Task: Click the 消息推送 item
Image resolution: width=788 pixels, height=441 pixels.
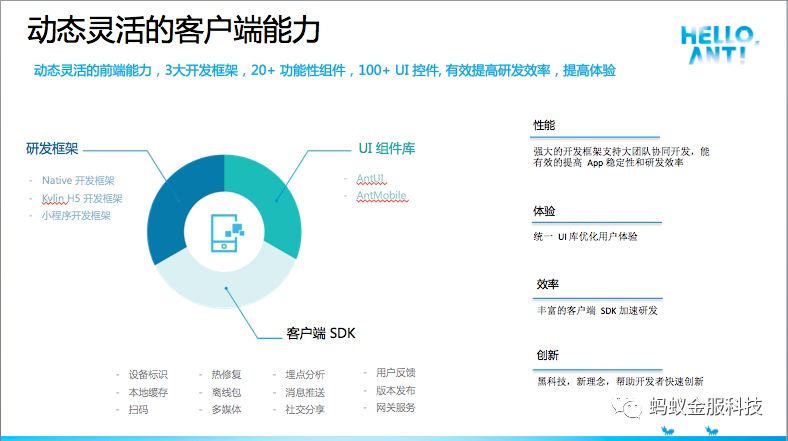Action: tap(305, 392)
